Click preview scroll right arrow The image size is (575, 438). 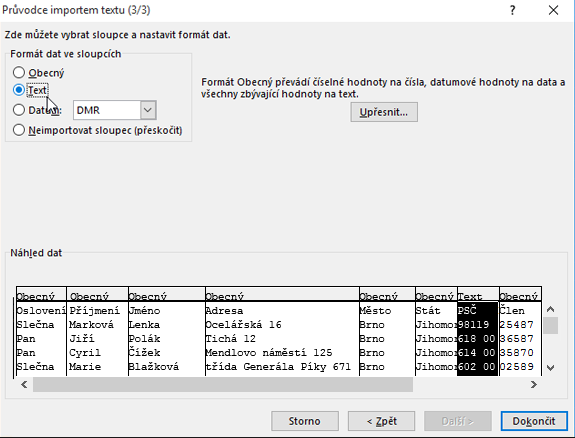tap(534, 384)
